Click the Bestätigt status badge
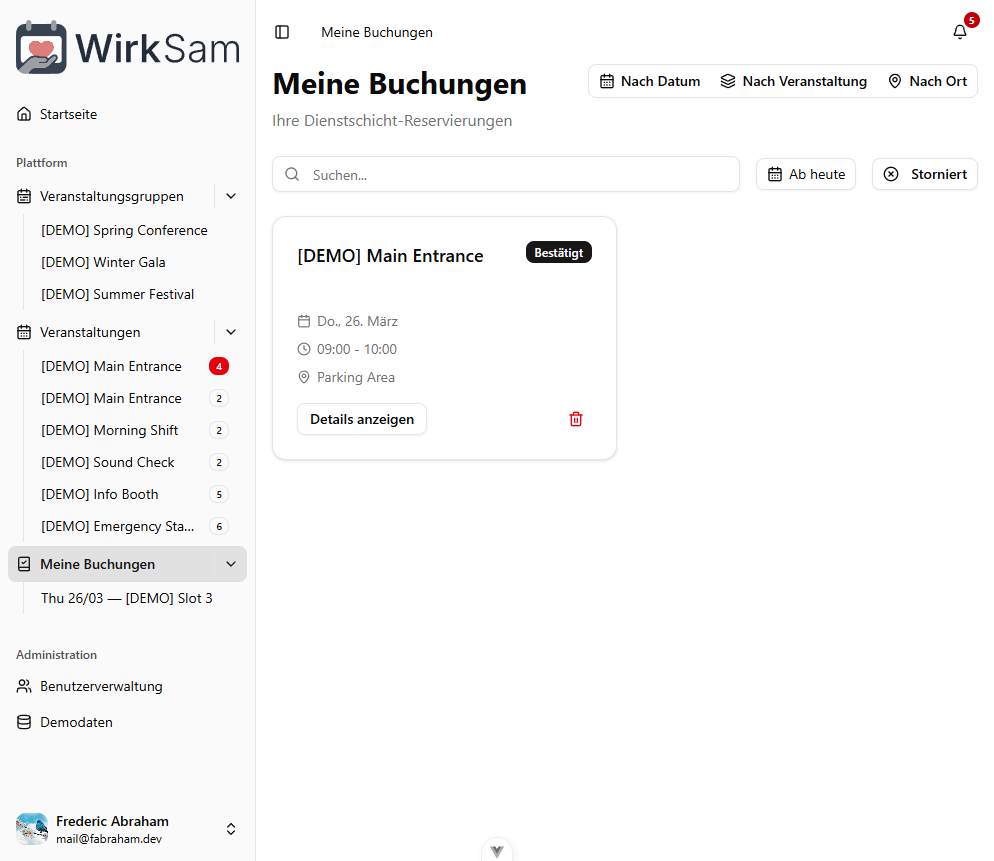The height and width of the screenshot is (861, 994). pyautogui.click(x=558, y=252)
